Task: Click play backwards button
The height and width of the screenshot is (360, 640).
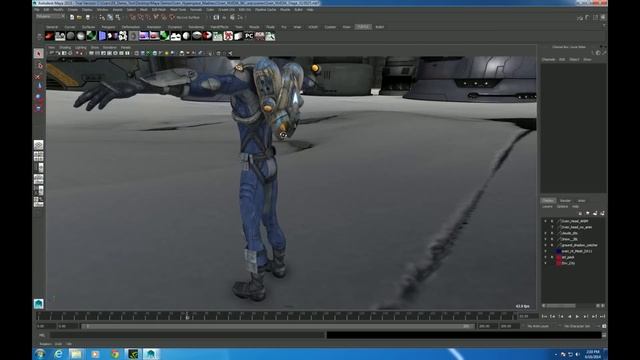Action: 569,316
